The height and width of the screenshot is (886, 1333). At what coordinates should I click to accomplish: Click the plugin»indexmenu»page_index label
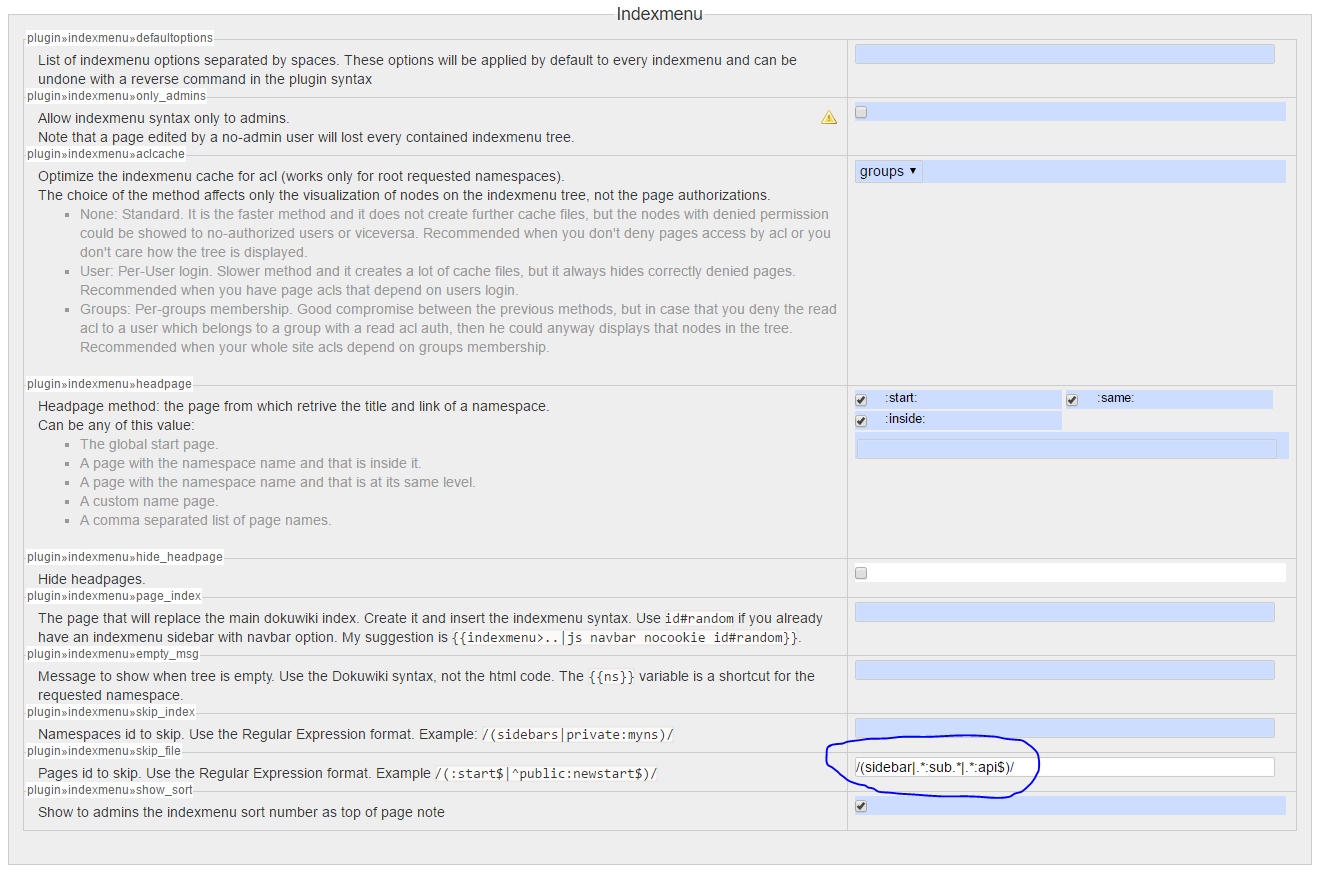point(114,596)
